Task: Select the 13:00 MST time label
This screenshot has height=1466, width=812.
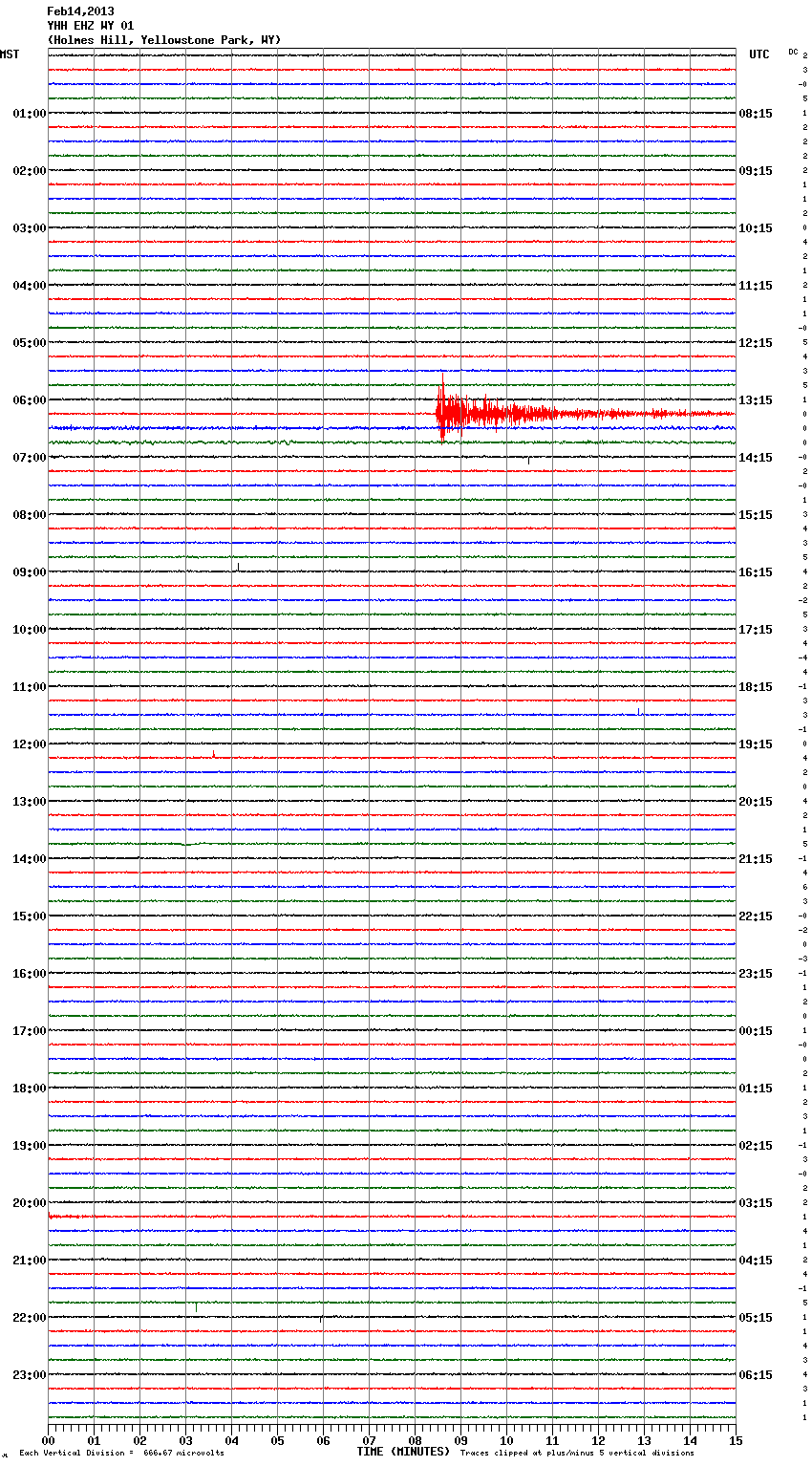Action: pos(30,802)
